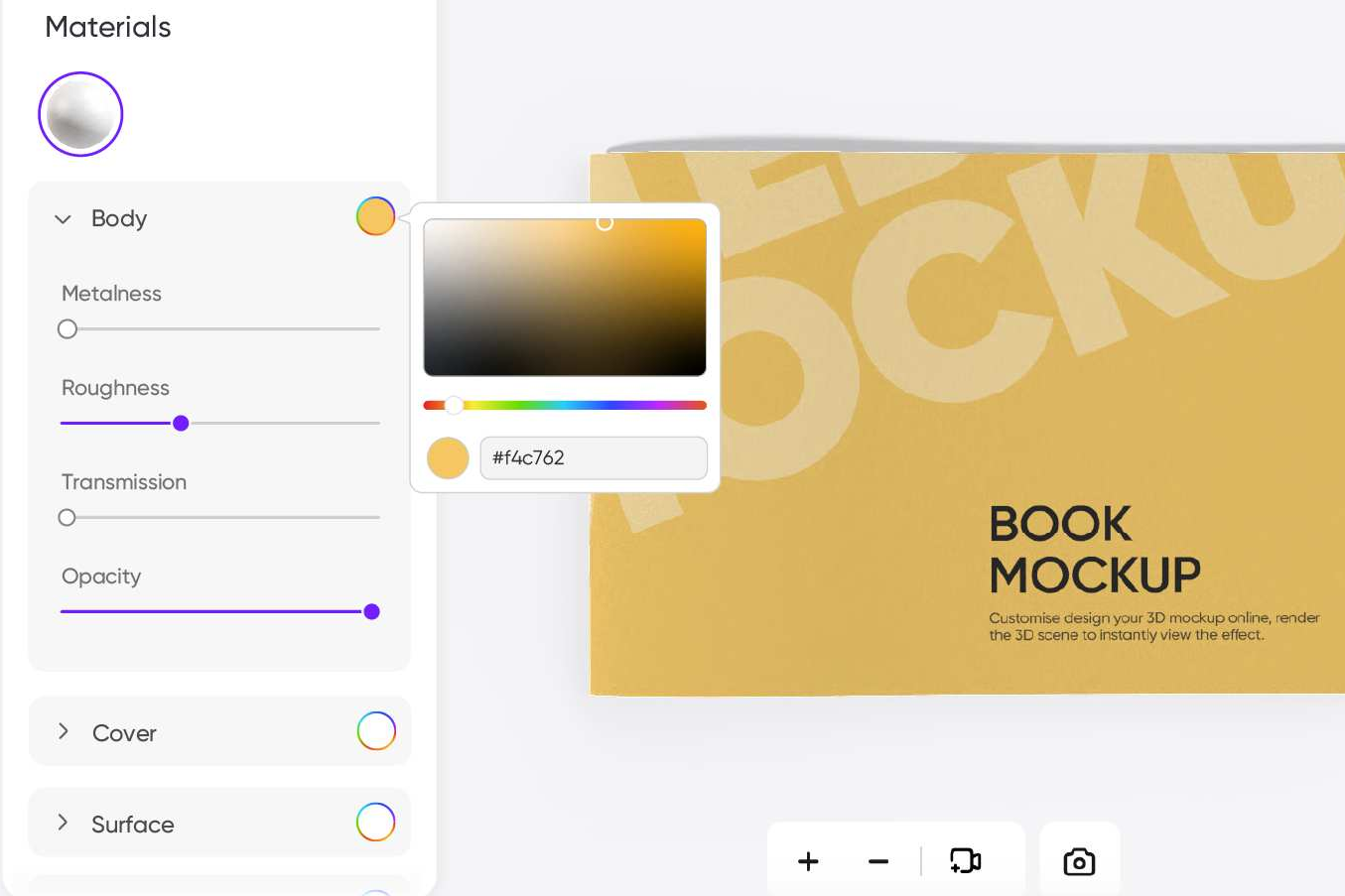This screenshot has width=1345, height=896.
Task: Click the yellow color preview swatch
Action: tap(448, 458)
